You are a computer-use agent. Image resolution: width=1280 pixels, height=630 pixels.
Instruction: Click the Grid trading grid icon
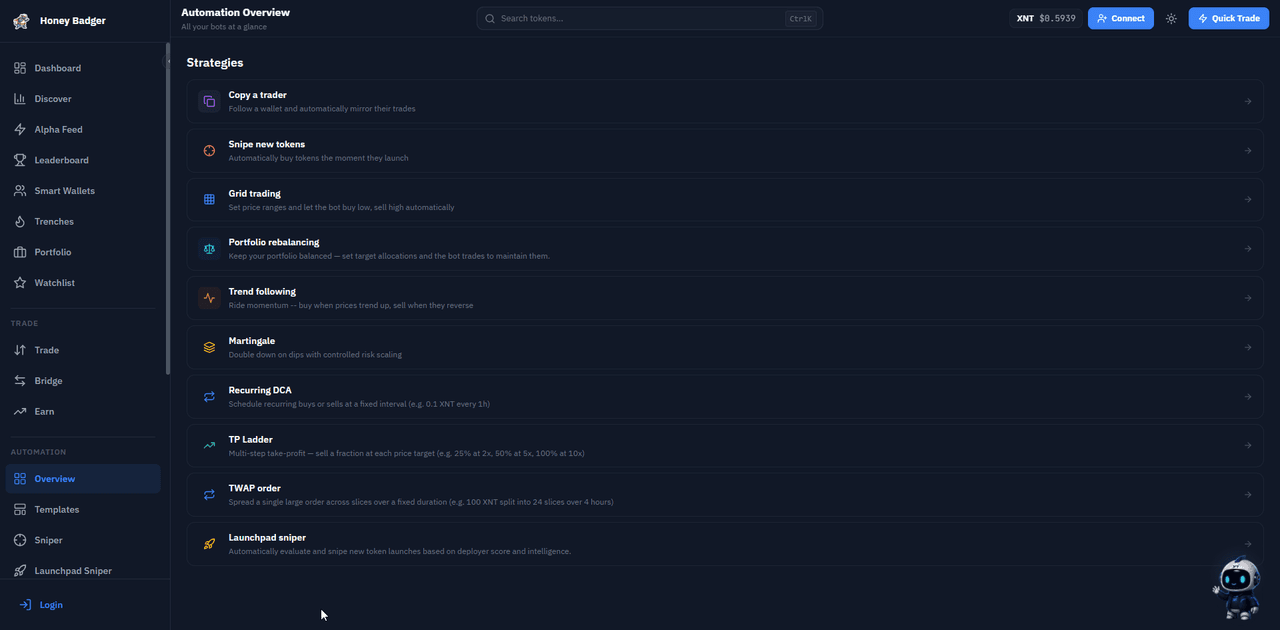point(209,200)
